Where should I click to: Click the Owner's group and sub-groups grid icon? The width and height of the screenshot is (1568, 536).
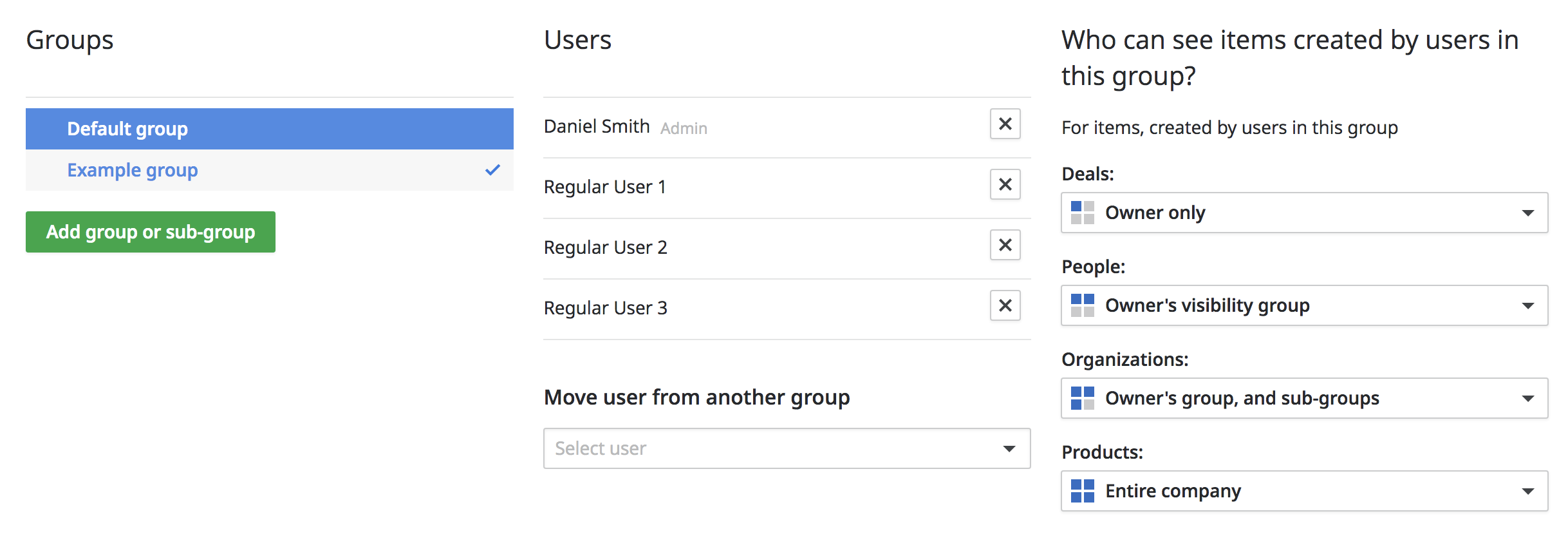tap(1082, 398)
